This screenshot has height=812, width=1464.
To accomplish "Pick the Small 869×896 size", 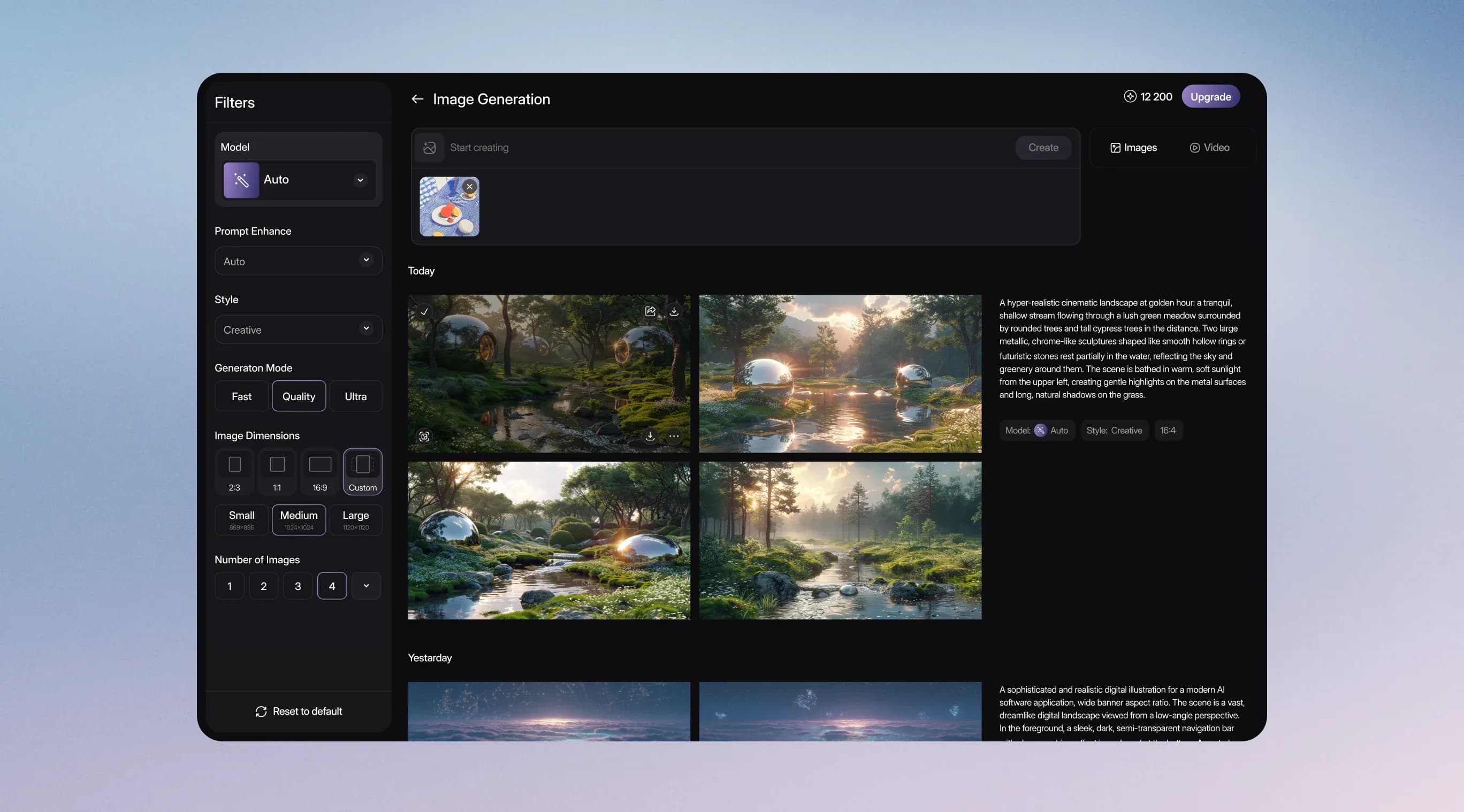I will tap(241, 520).
